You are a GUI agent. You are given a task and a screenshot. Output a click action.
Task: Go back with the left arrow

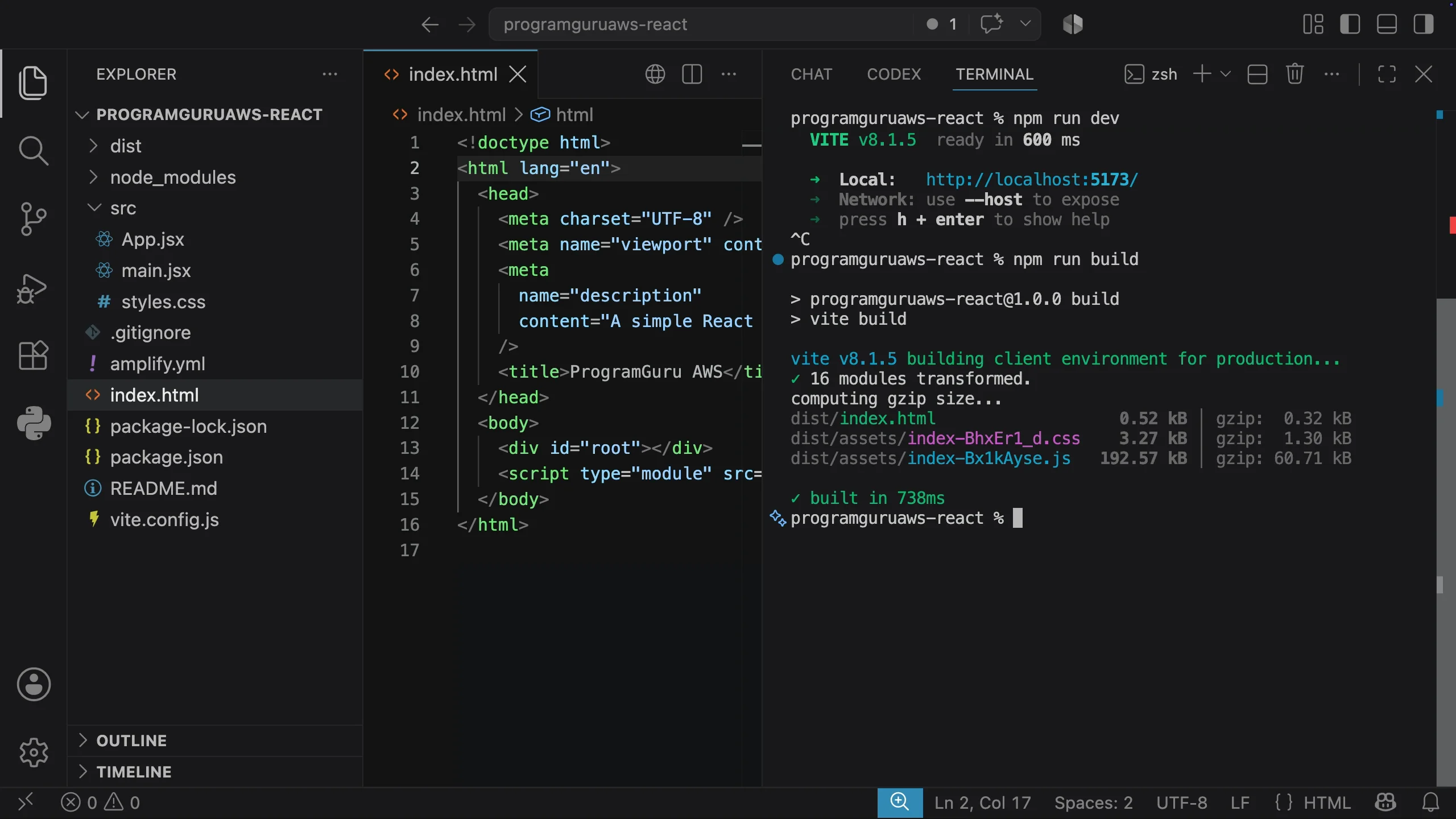coord(430,24)
